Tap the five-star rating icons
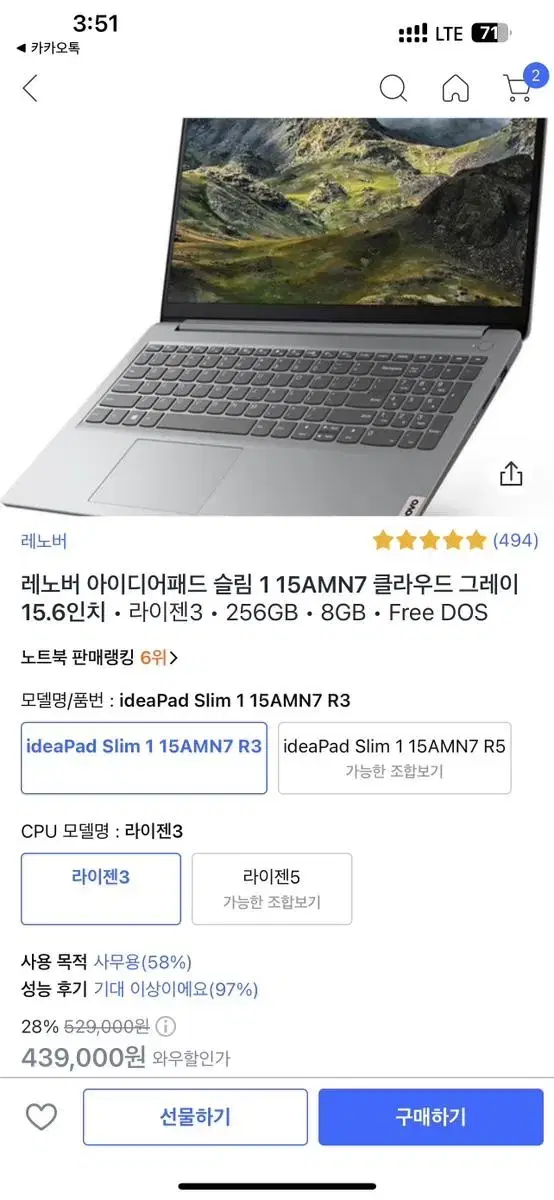This screenshot has width=554, height=1200. 429,541
